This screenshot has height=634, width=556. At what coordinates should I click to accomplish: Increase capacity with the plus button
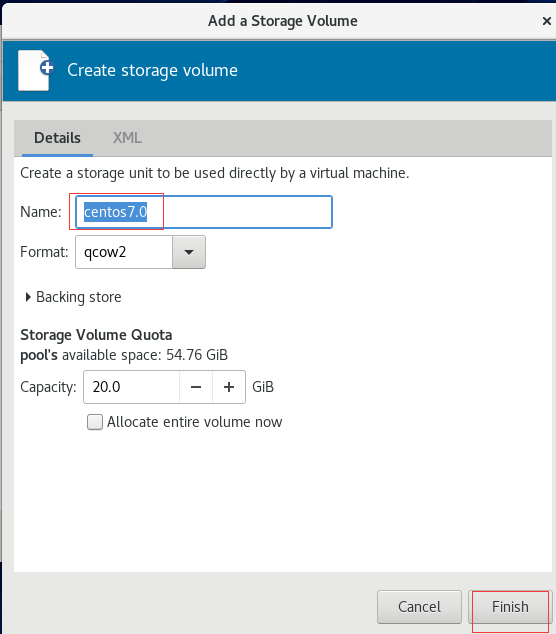[229, 387]
